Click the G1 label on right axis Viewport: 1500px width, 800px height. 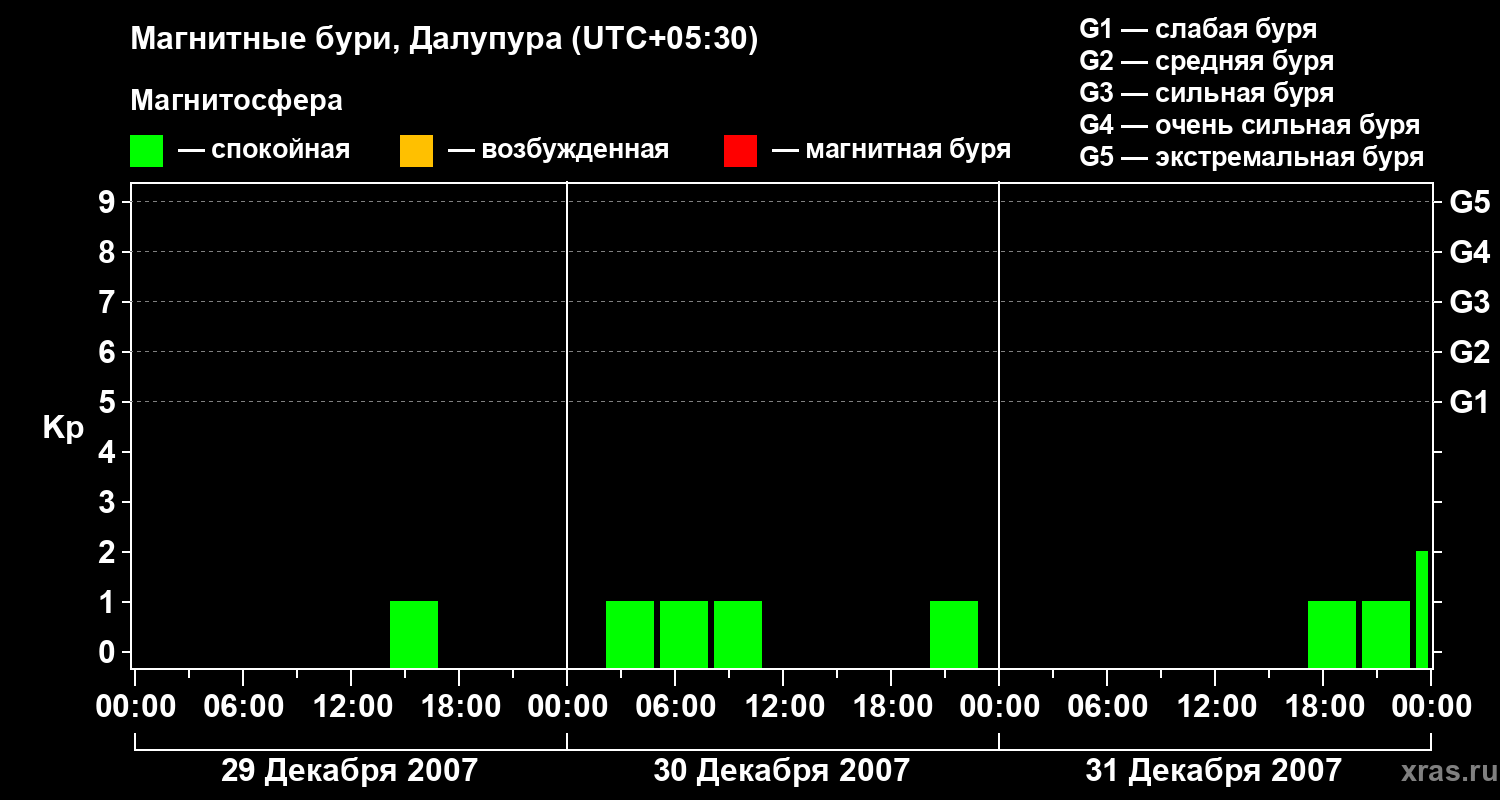pyautogui.click(x=1469, y=402)
